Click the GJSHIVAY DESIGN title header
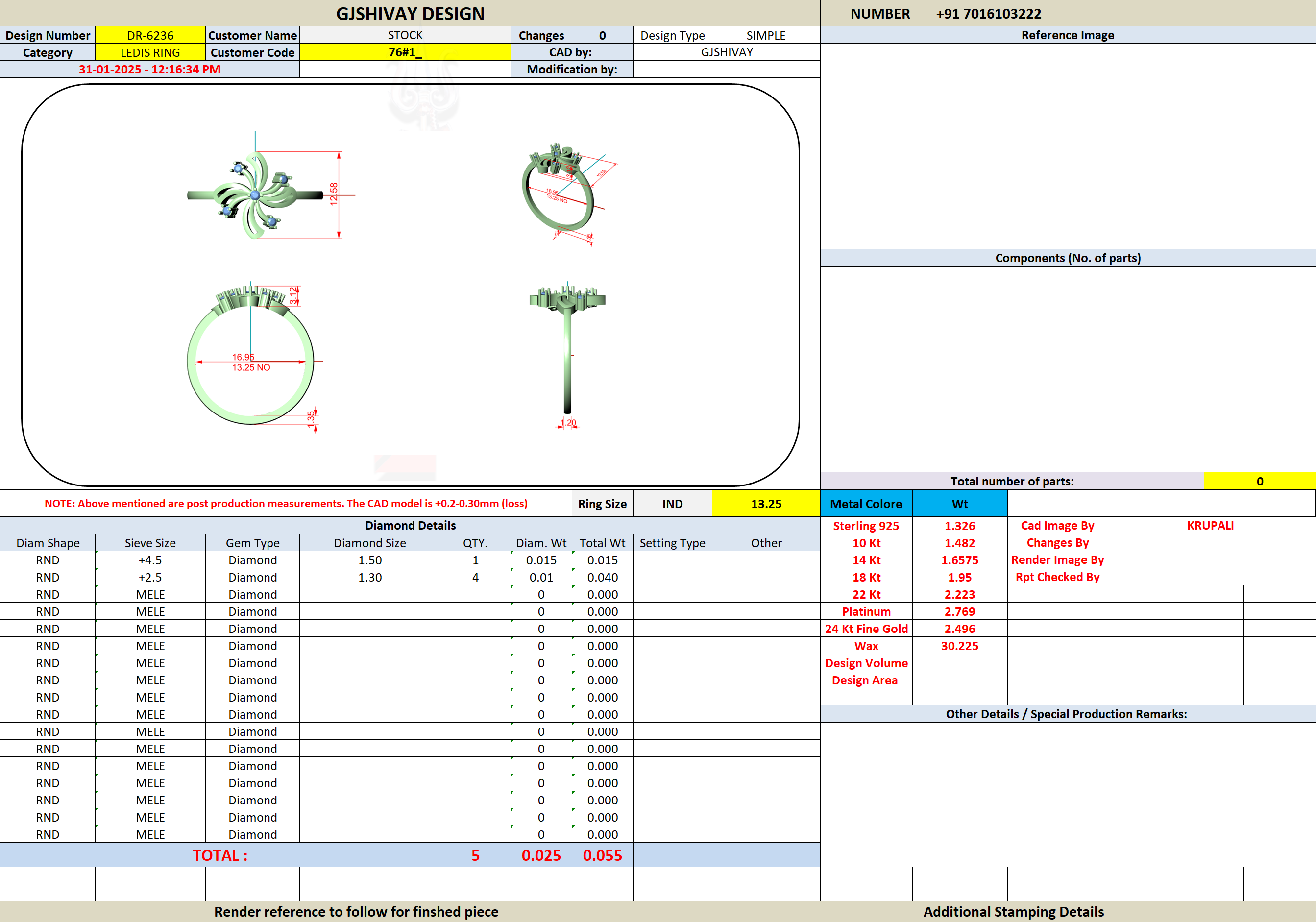The width and height of the screenshot is (1316, 922). point(410,13)
